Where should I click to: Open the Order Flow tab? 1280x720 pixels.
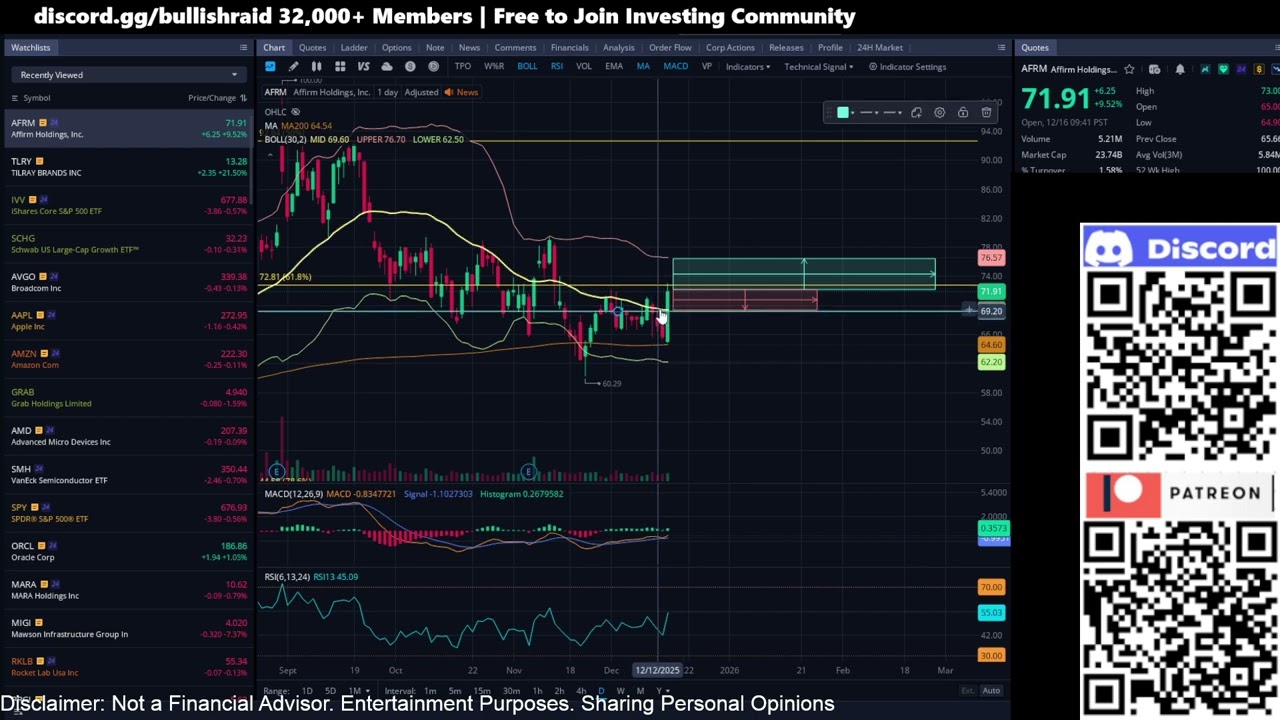[670, 48]
